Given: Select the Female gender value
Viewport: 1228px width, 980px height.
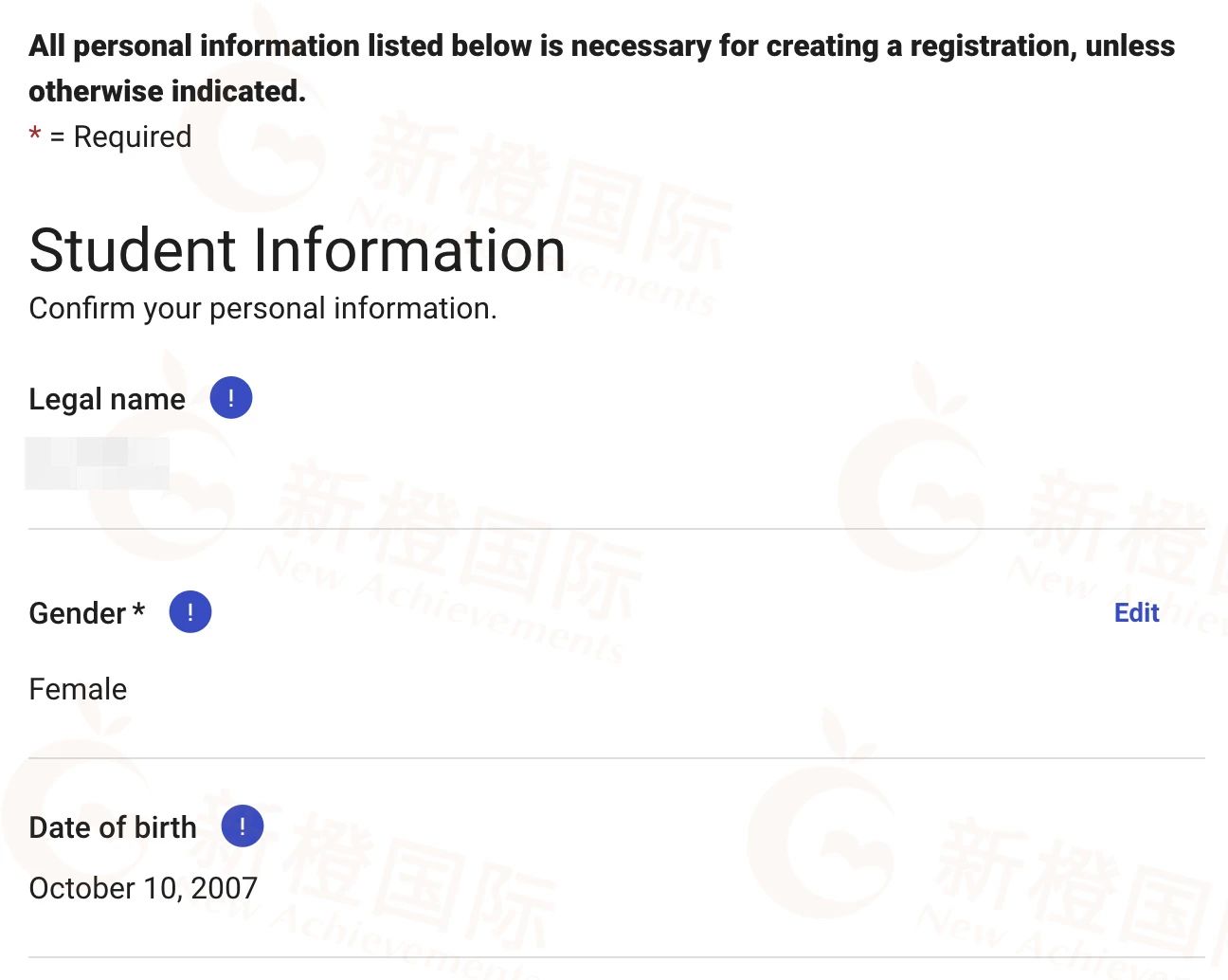Looking at the screenshot, I should pos(78,689).
